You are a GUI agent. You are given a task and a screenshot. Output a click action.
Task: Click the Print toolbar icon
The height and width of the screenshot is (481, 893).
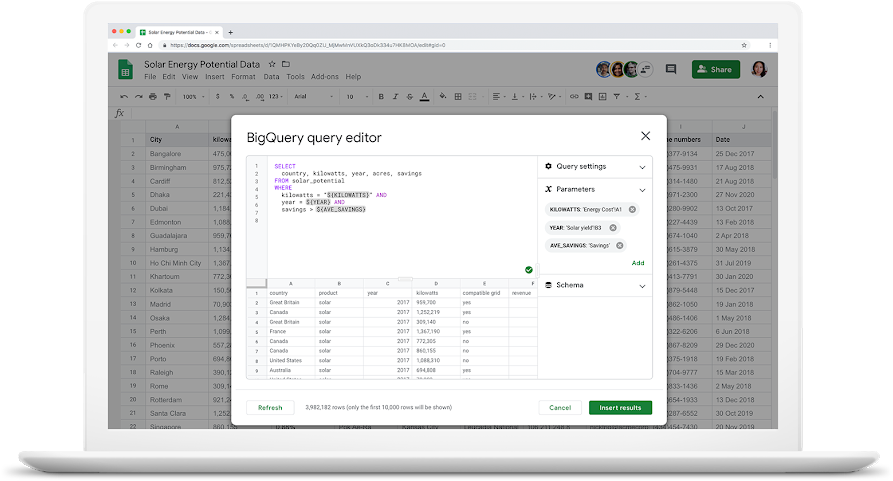pyautogui.click(x=153, y=97)
